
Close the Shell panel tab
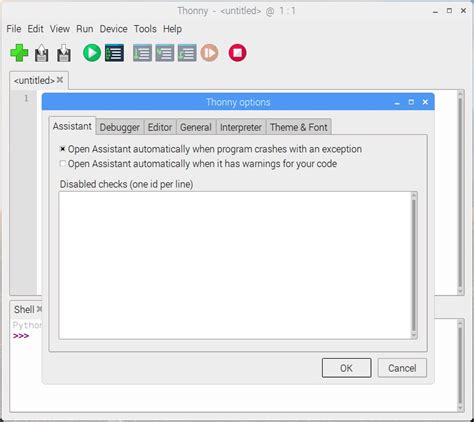[39, 309]
